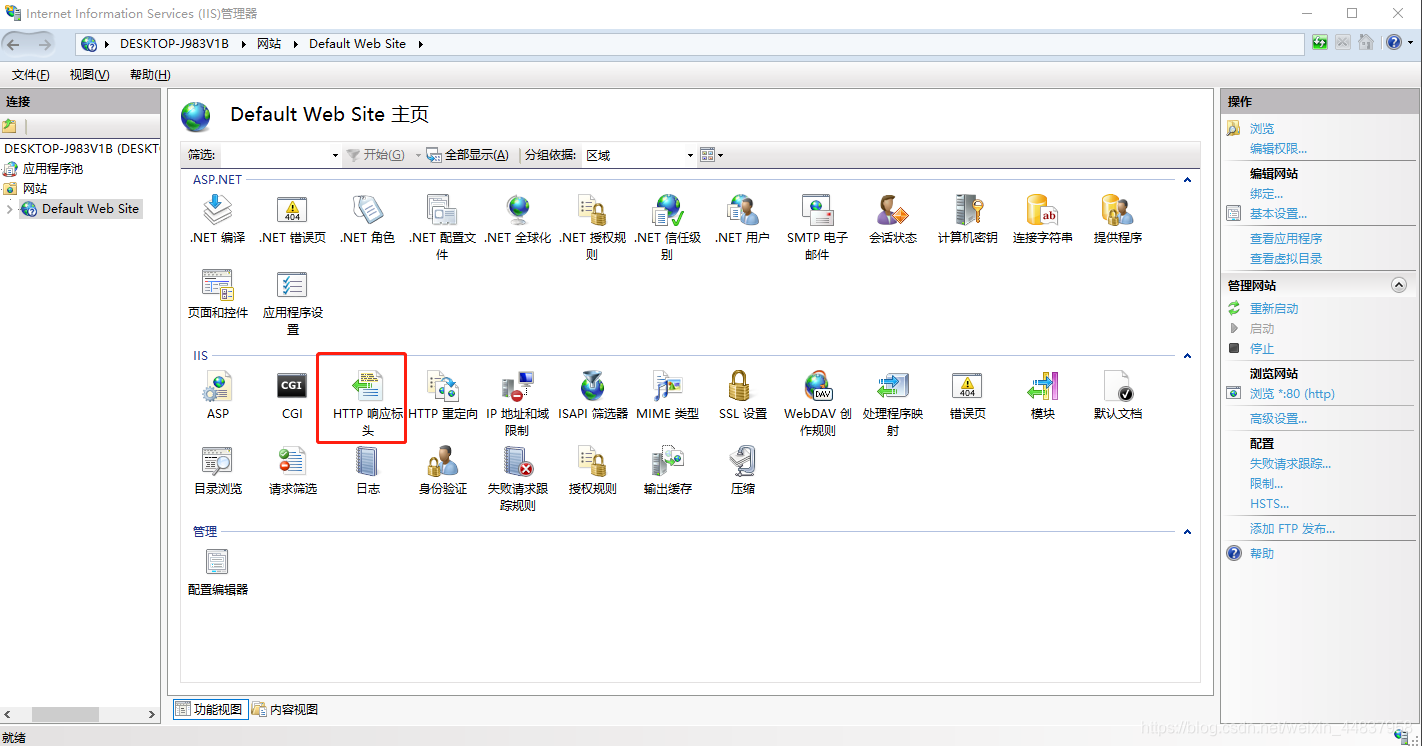
Task: Open 高级设置... link
Action: point(1278,419)
